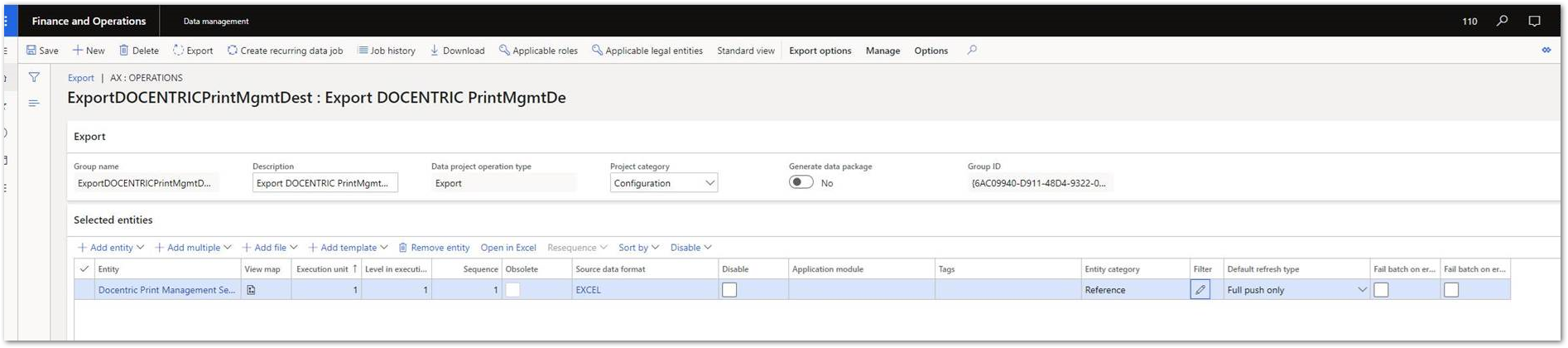The width and height of the screenshot is (1568, 348).
Task: Follow the Export breadcrumb link
Action: click(x=80, y=78)
